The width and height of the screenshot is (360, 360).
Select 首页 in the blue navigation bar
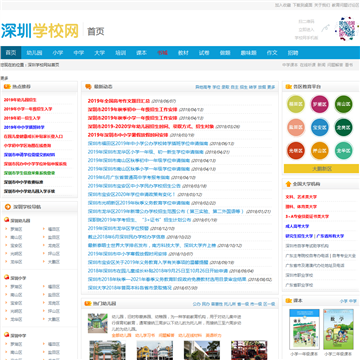coord(11,53)
